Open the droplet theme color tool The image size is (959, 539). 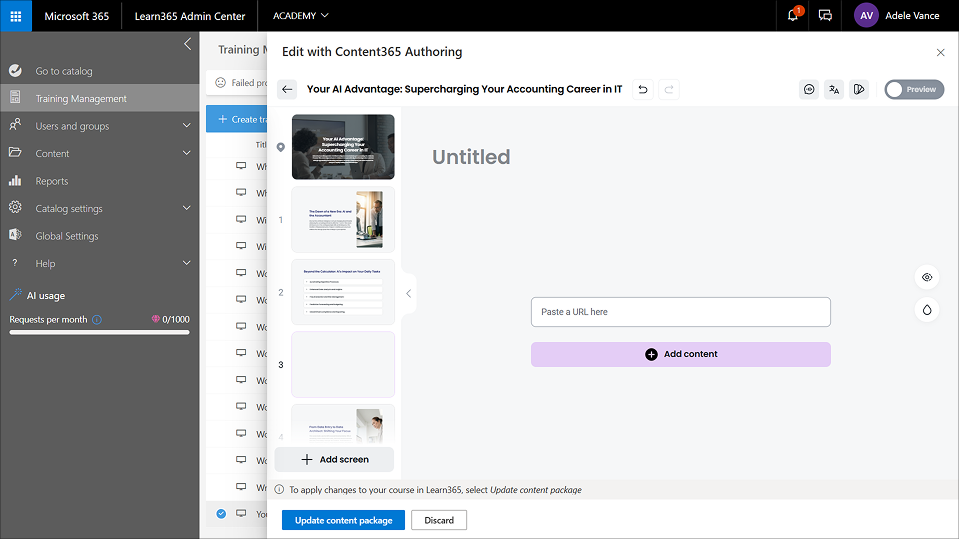[x=927, y=310]
